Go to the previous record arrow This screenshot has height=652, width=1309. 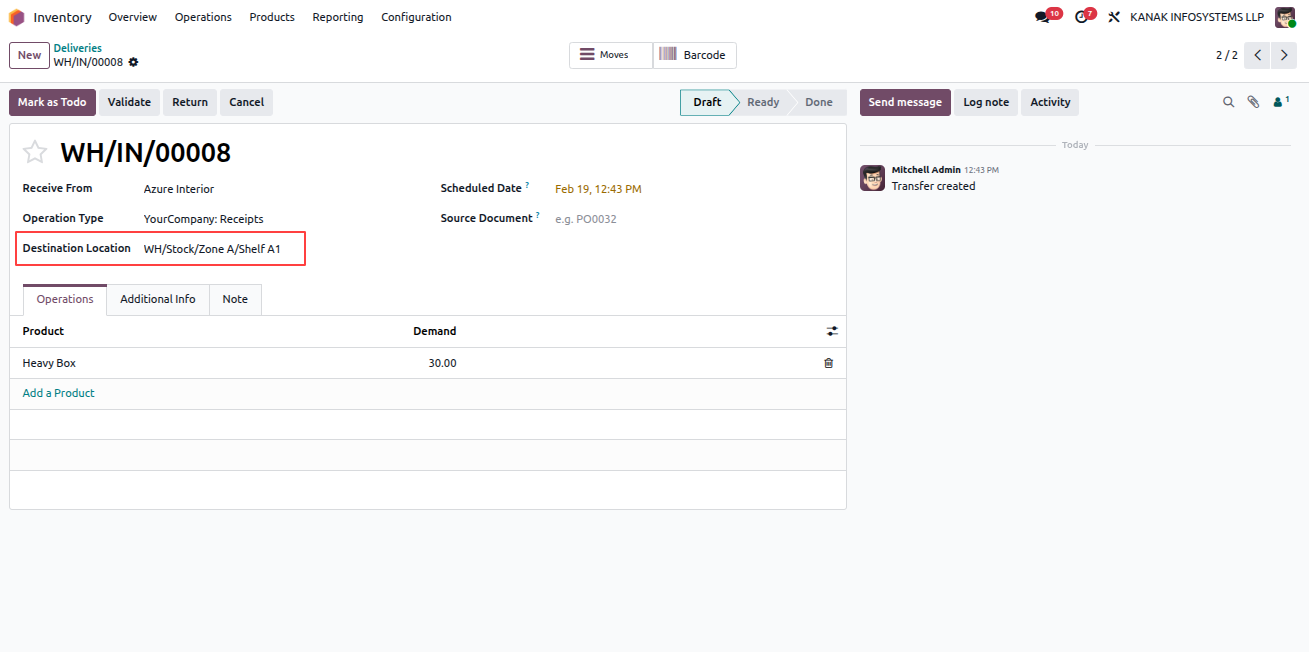pos(1258,55)
